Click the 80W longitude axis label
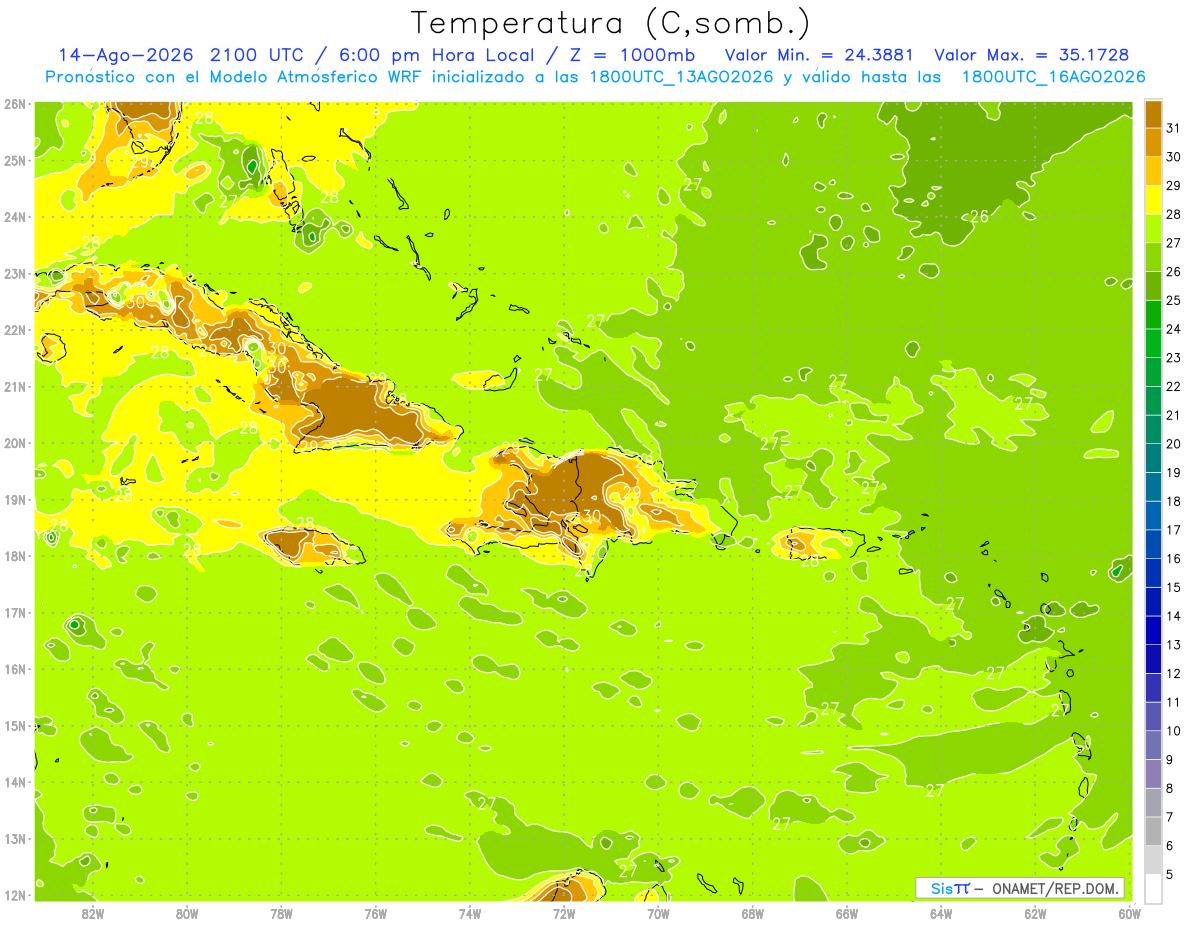Image resolution: width=1200 pixels, height=927 pixels. (x=187, y=914)
